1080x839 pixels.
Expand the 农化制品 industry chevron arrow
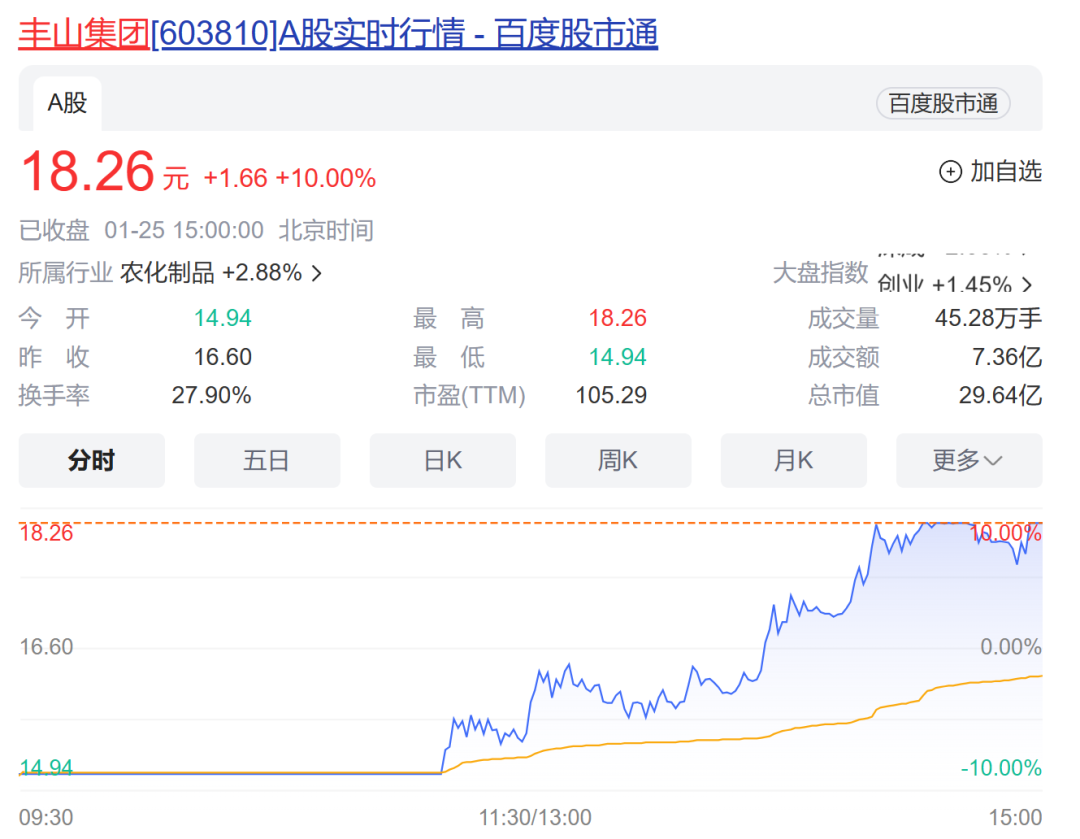(317, 273)
